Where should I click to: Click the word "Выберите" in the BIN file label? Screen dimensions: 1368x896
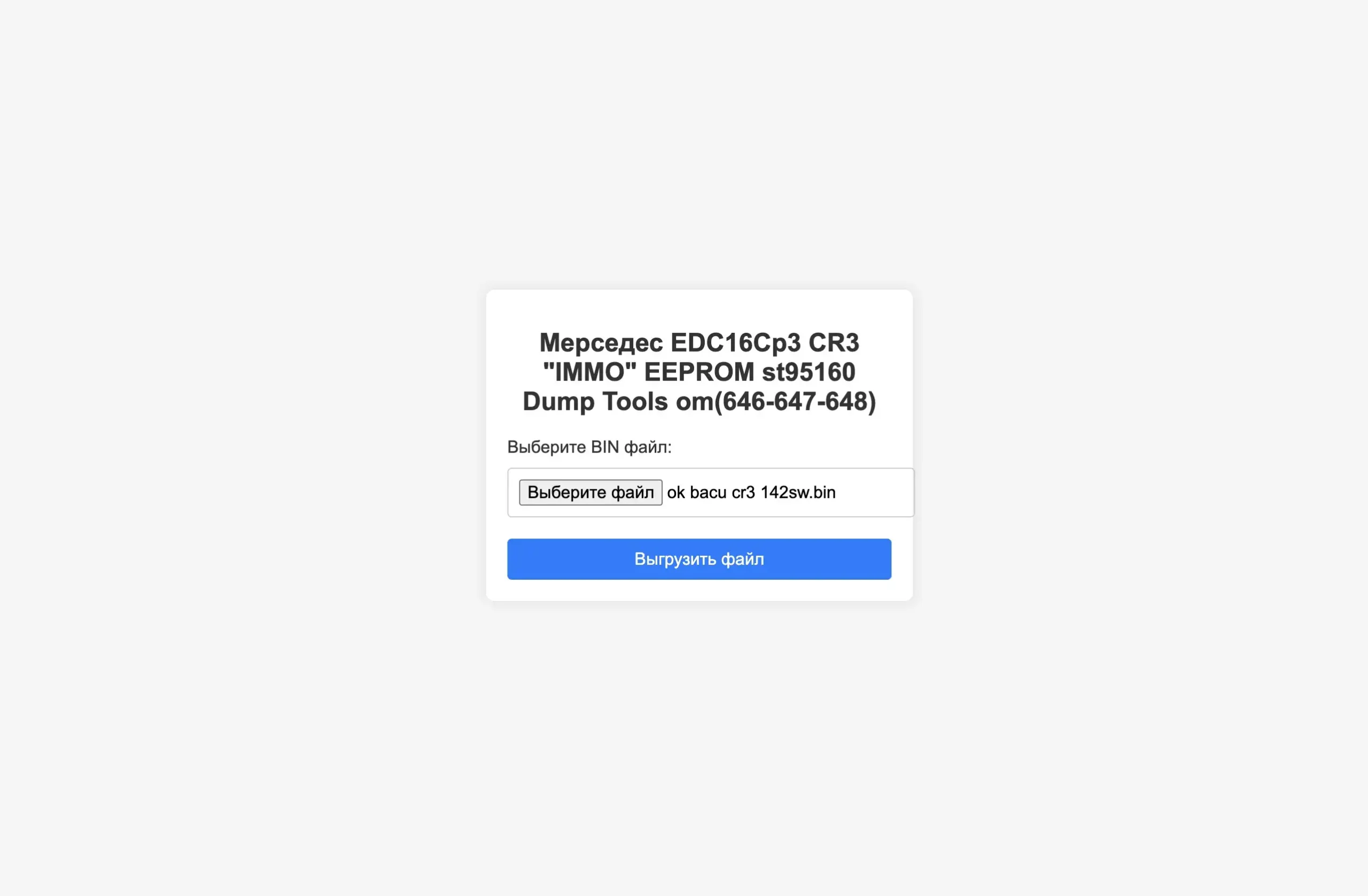click(546, 447)
